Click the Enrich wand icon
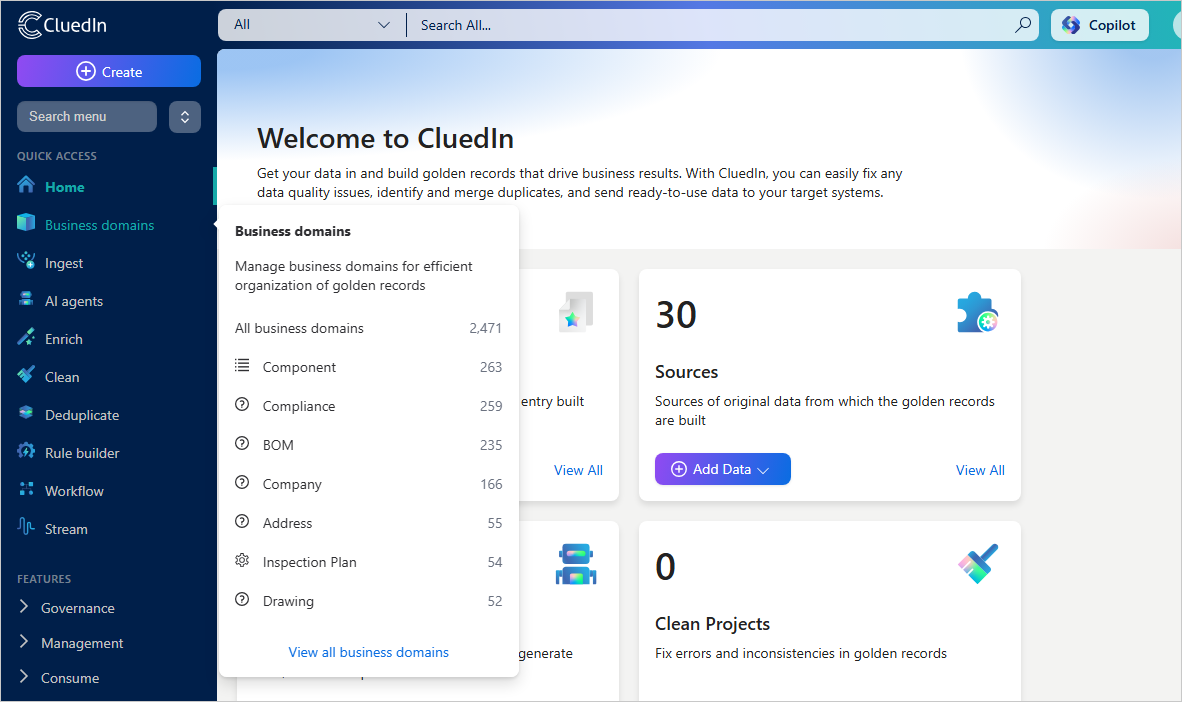The width and height of the screenshot is (1182, 702). (26, 337)
